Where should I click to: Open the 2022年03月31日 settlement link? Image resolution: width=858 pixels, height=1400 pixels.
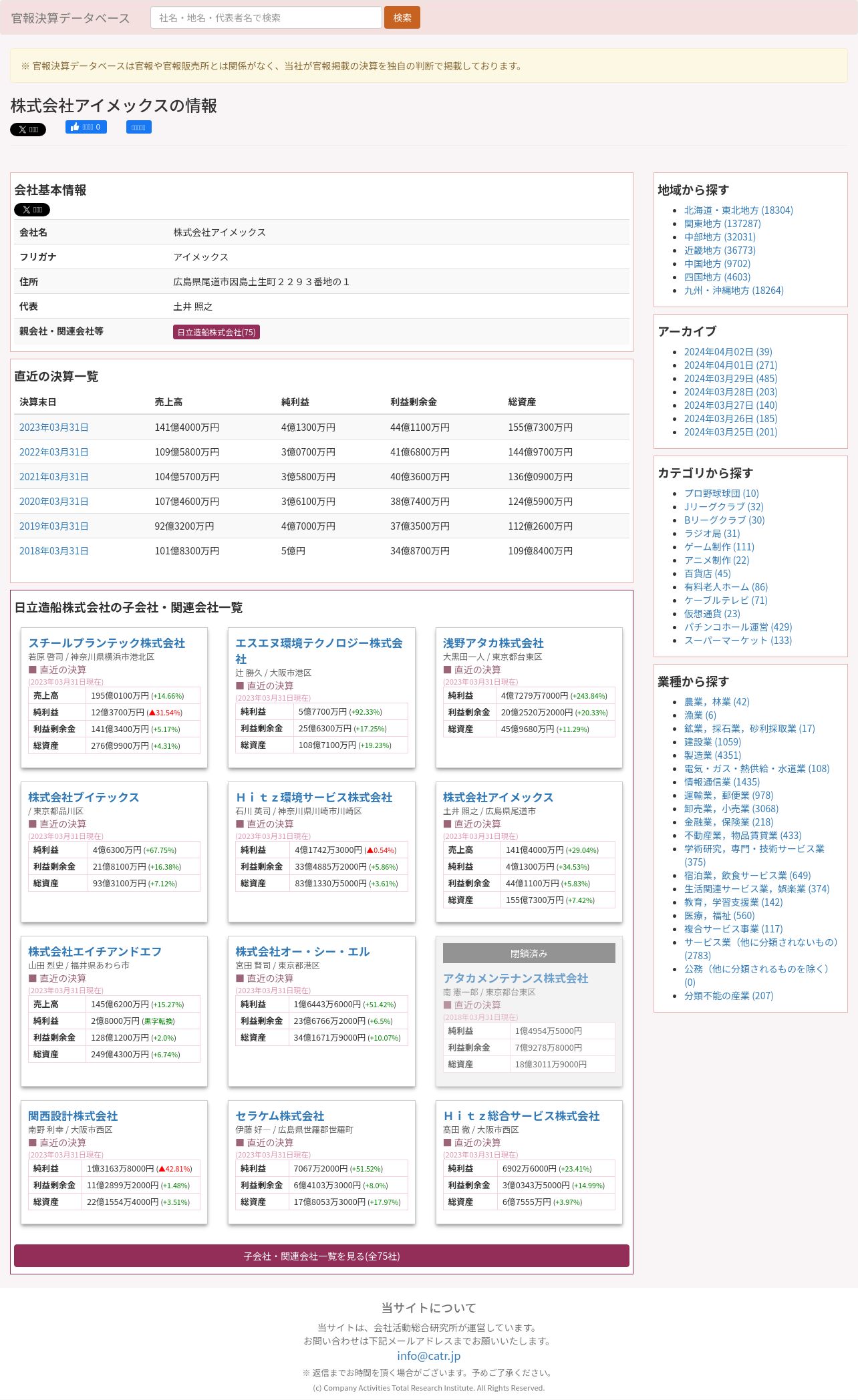point(54,452)
